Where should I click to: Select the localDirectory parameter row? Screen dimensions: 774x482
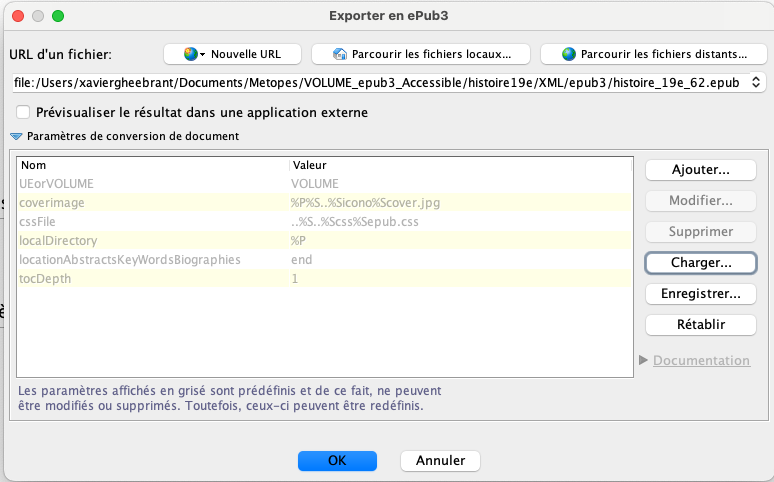pos(324,241)
